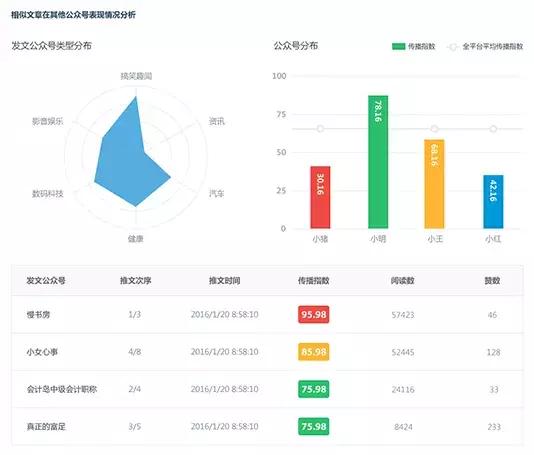This screenshot has height=455, width=534.
Task: Open the 真正的富足 account row
Action: 267,426
